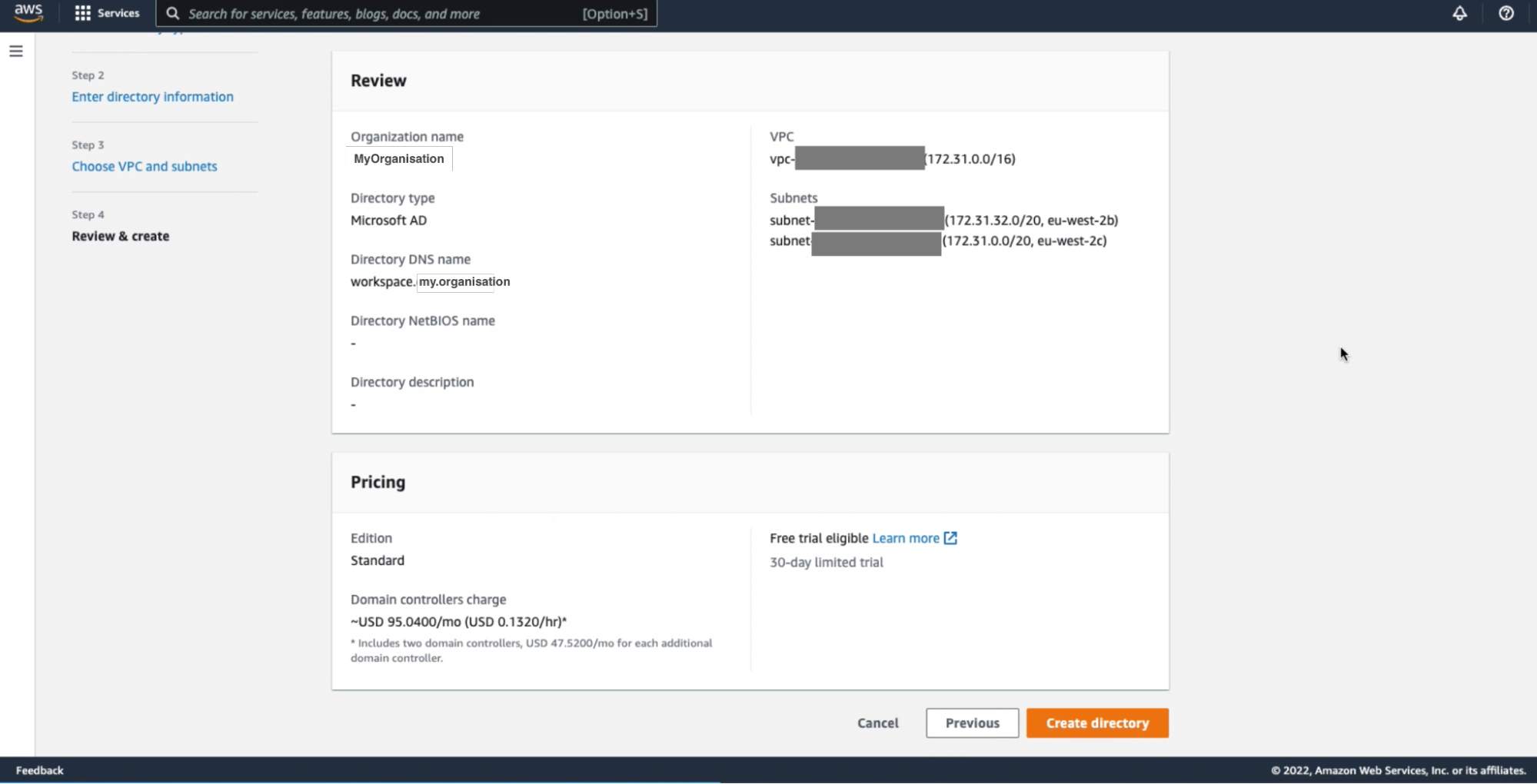Click the Step 3 label
This screenshot has width=1537, height=784.
88,145
